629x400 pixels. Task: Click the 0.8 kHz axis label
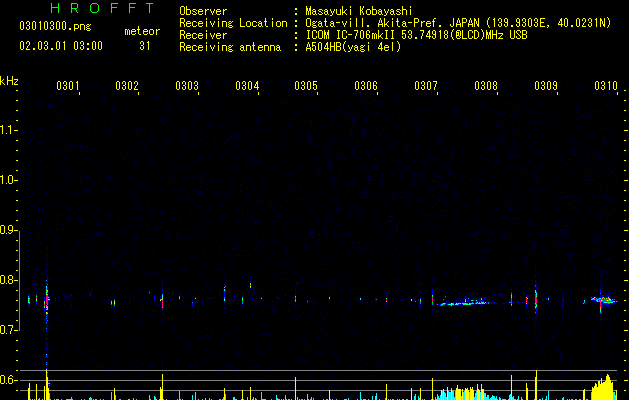coord(7,279)
